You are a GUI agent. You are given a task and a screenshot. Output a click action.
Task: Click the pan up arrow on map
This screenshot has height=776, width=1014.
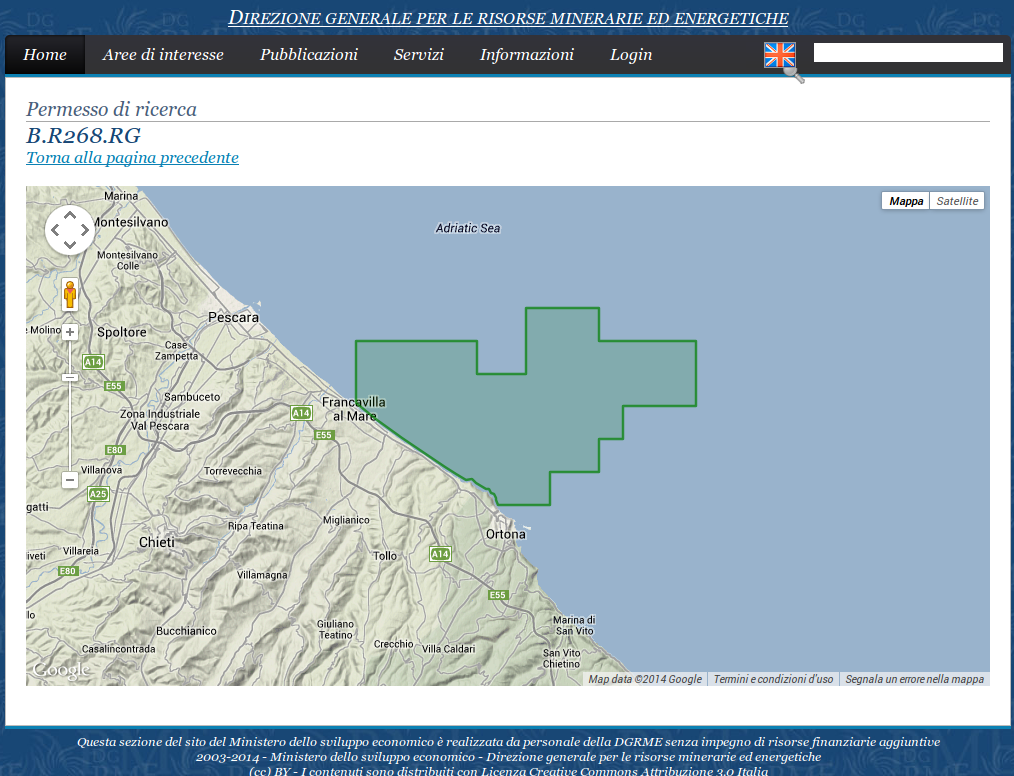tap(70, 215)
